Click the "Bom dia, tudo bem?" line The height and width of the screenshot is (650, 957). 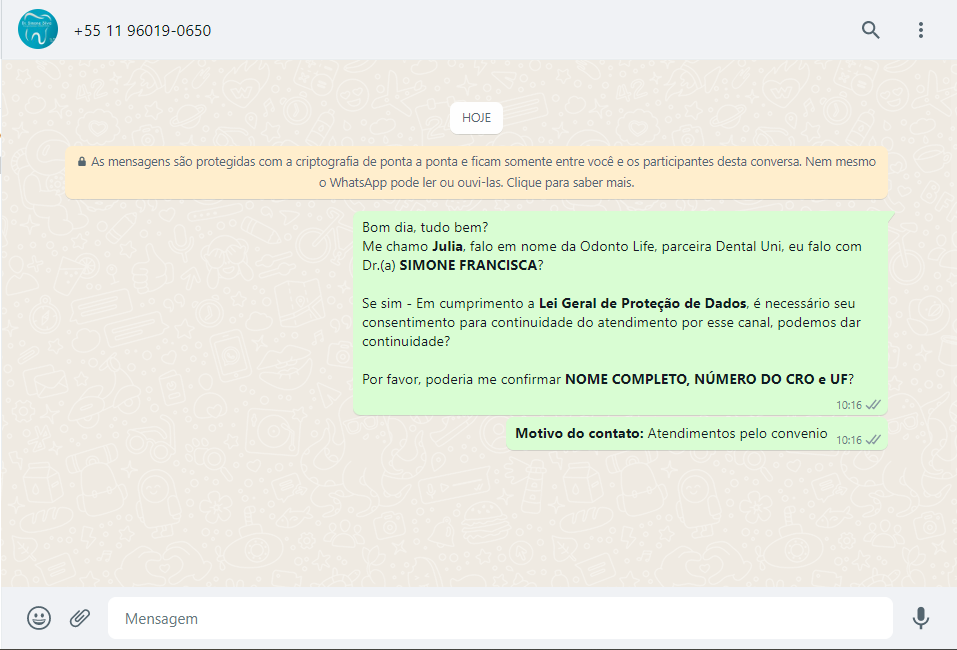425,227
